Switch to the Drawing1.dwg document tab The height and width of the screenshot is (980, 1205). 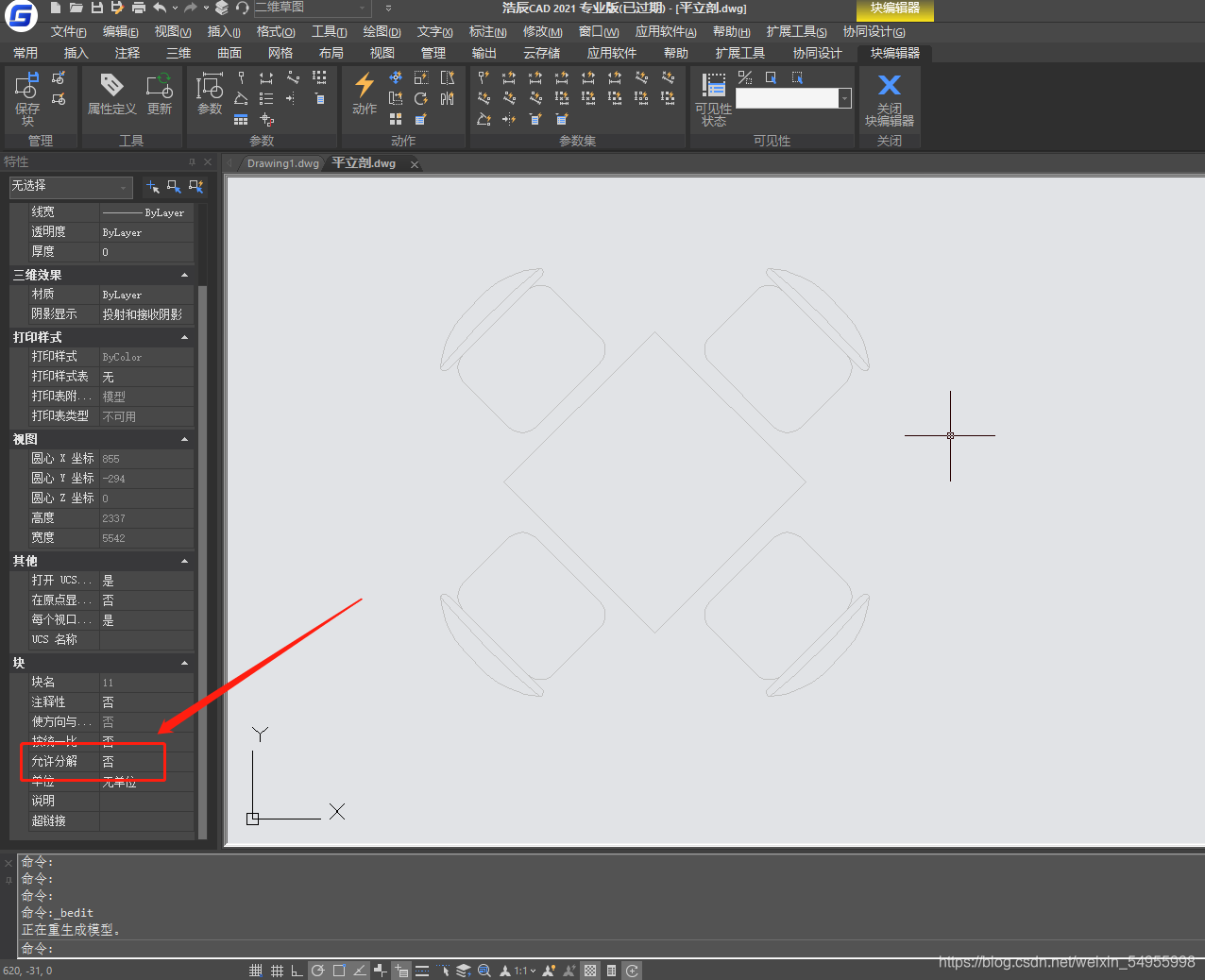coord(283,163)
